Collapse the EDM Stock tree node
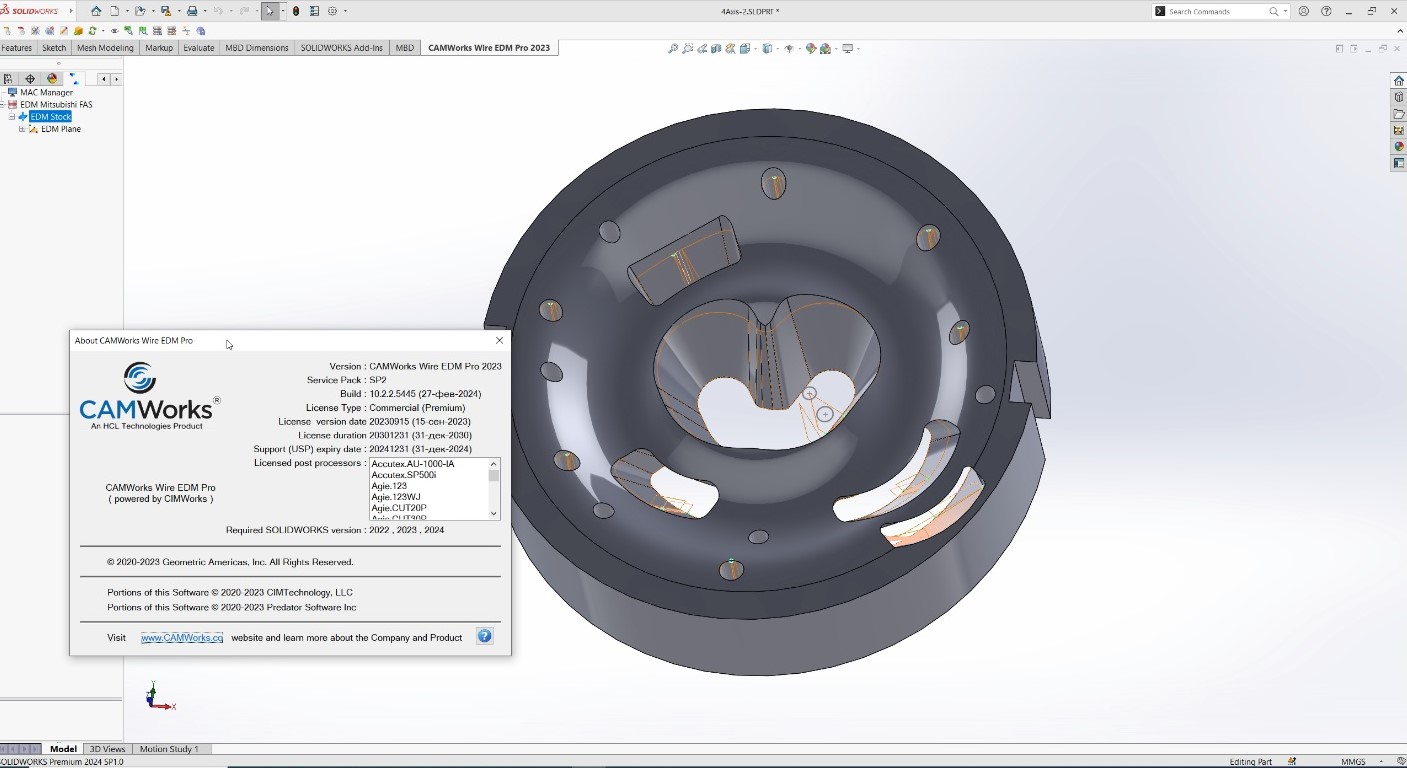 (x=11, y=117)
